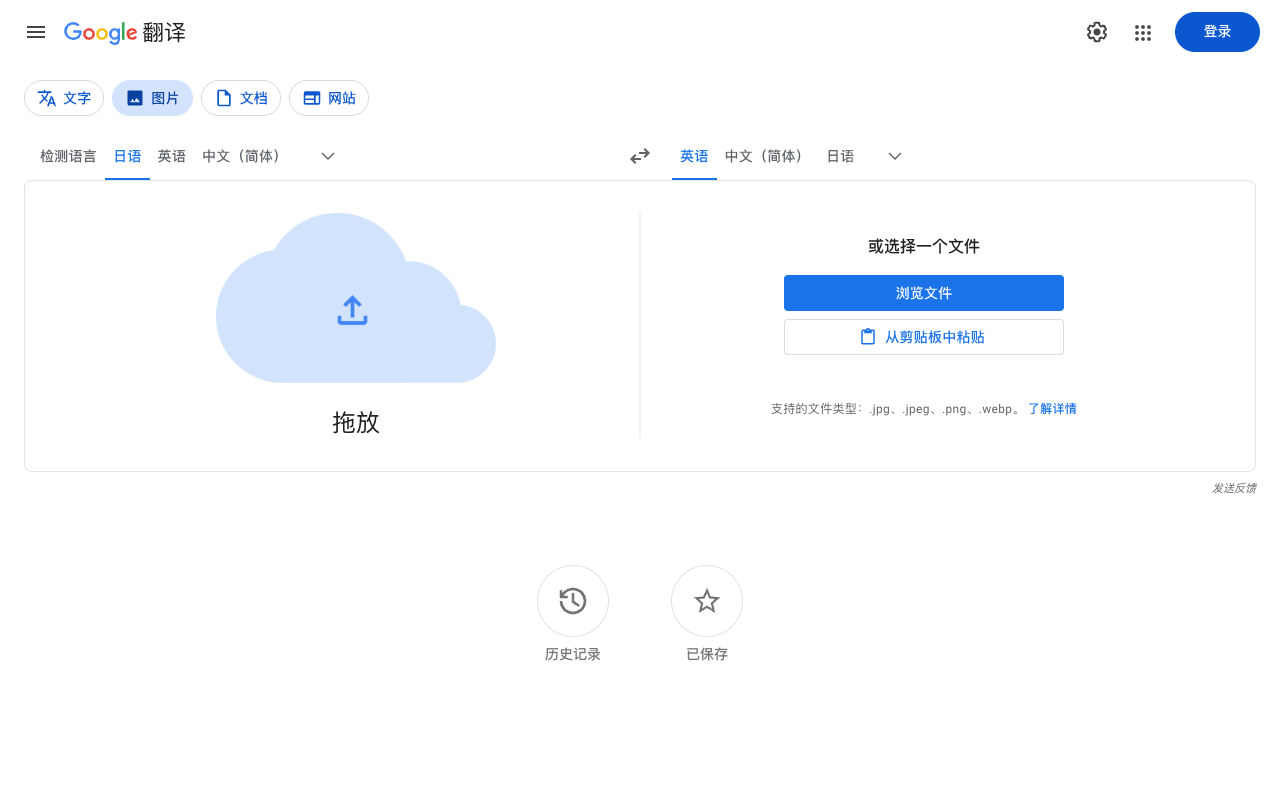Image resolution: width=1280 pixels, height=800 pixels.
Task: Switch to the 文字 text translation tab
Action: point(64,98)
